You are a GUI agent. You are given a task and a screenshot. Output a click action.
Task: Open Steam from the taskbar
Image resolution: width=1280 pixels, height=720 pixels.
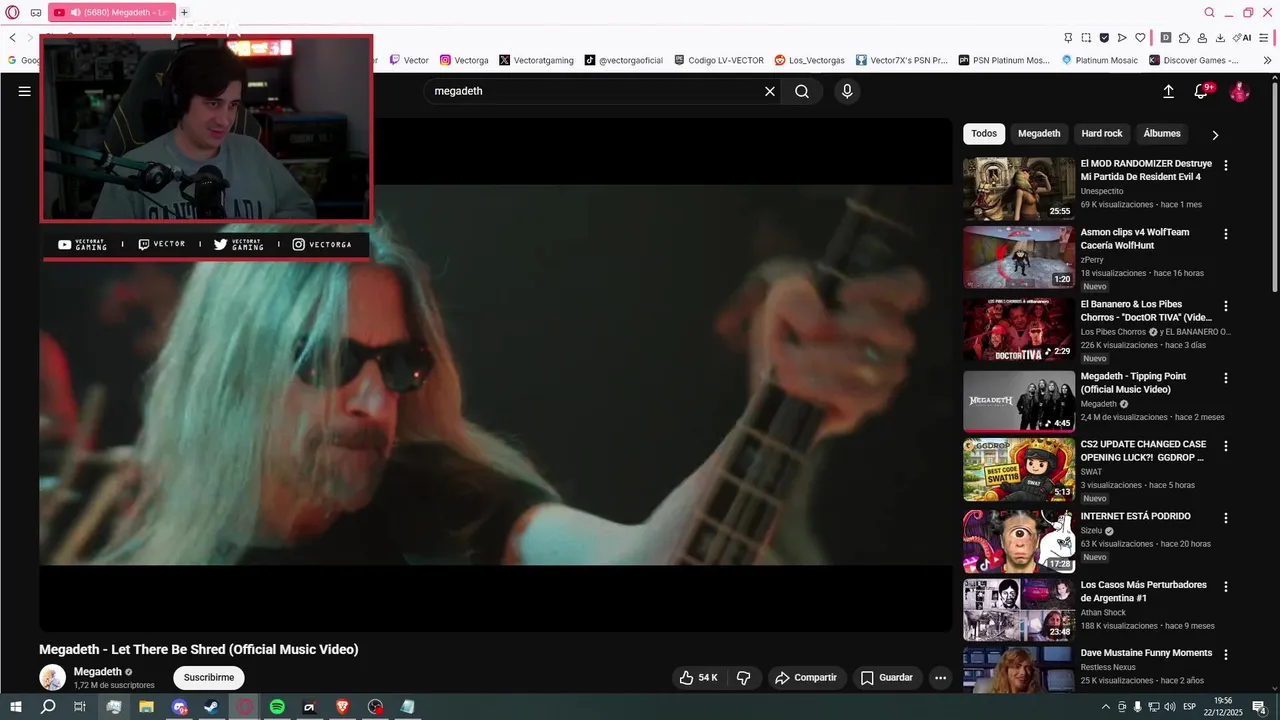[x=211, y=707]
